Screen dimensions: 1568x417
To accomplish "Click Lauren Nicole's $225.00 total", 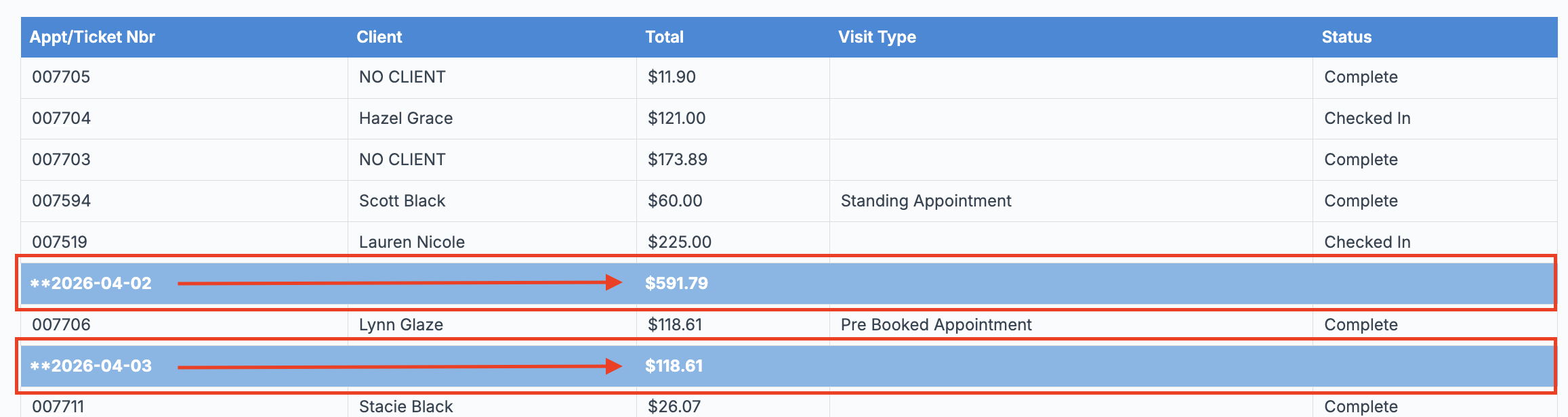I will 679,242.
